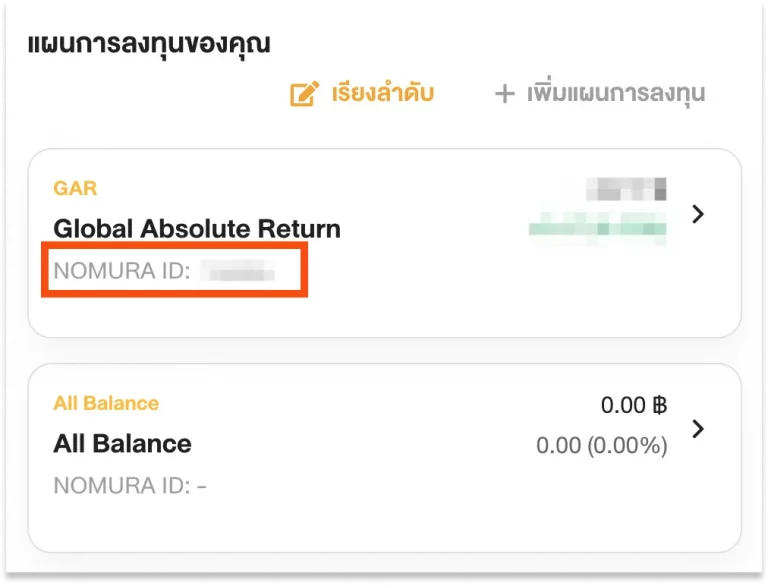The image size is (768, 586).
Task: Click the blurred balance amount in GAR card
Action: pos(626,189)
